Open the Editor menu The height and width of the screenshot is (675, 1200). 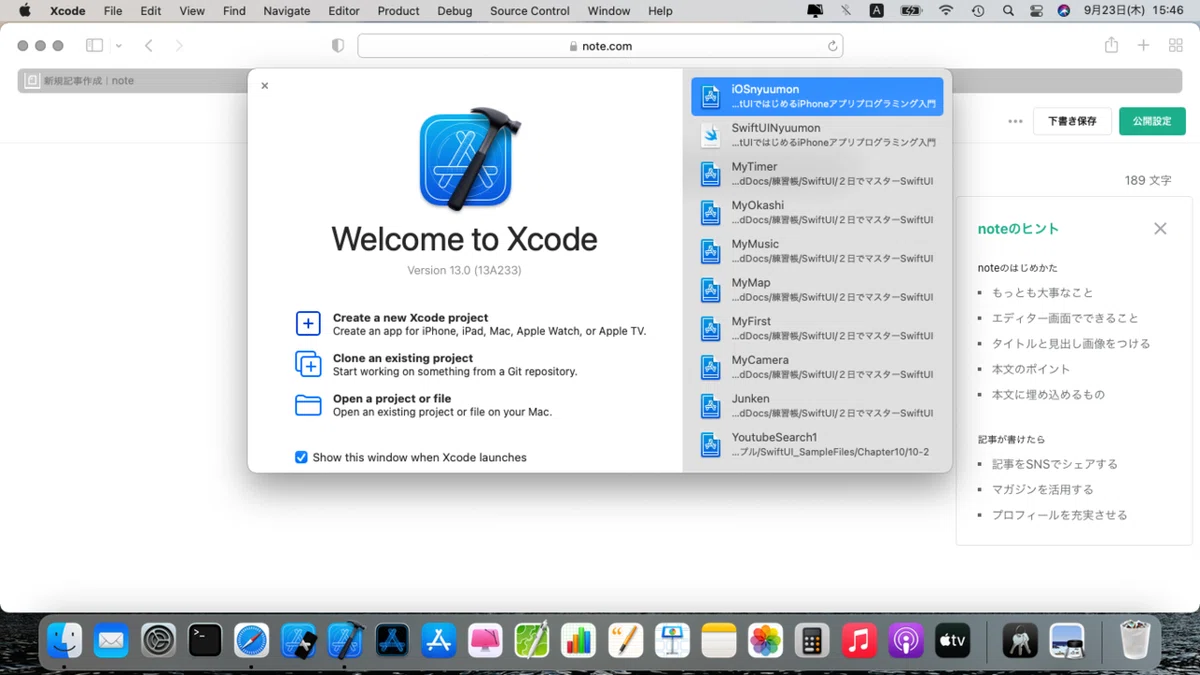(x=344, y=11)
